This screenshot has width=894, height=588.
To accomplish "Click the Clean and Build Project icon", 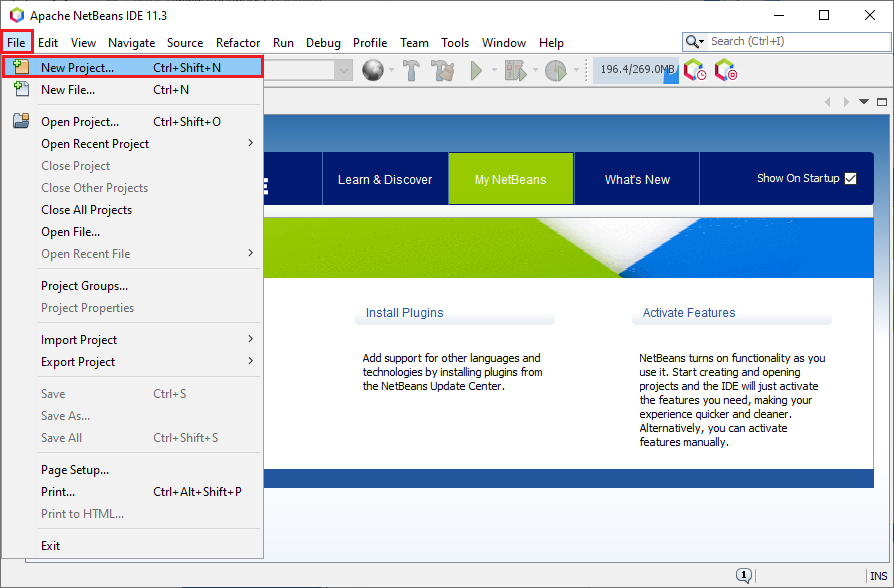I will [442, 70].
